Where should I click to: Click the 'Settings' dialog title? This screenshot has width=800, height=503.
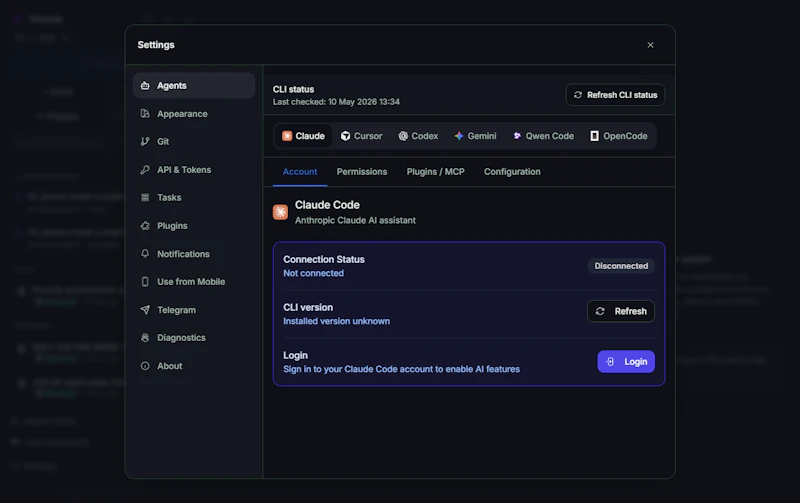point(156,45)
